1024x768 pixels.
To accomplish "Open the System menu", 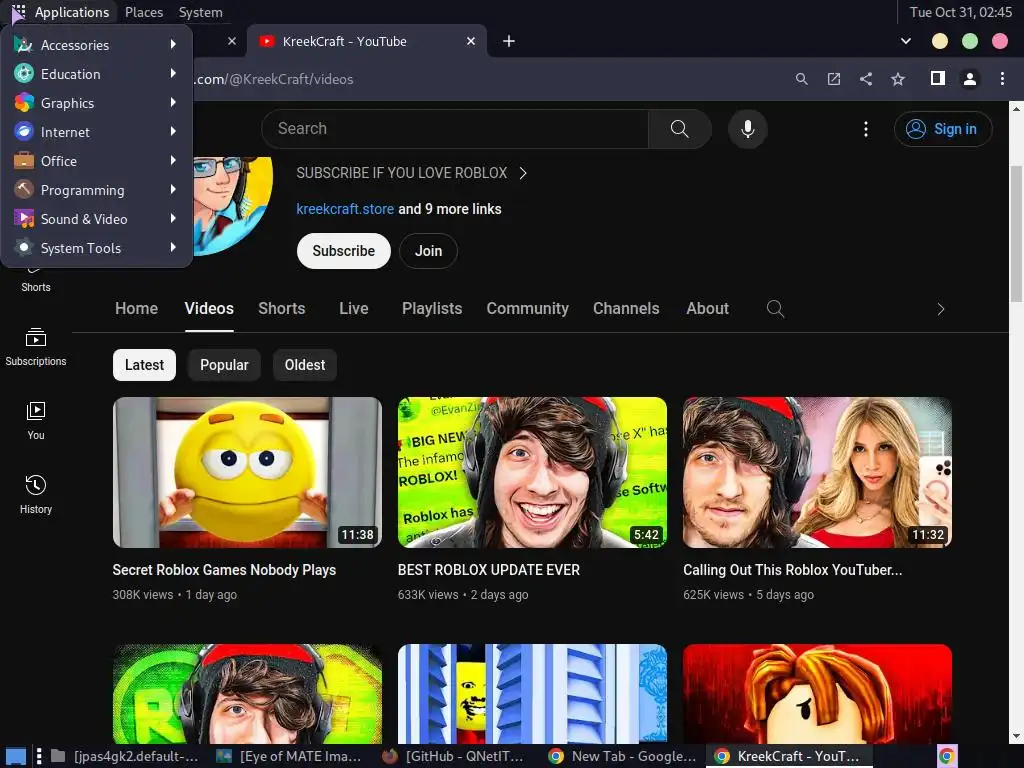I will pos(200,12).
